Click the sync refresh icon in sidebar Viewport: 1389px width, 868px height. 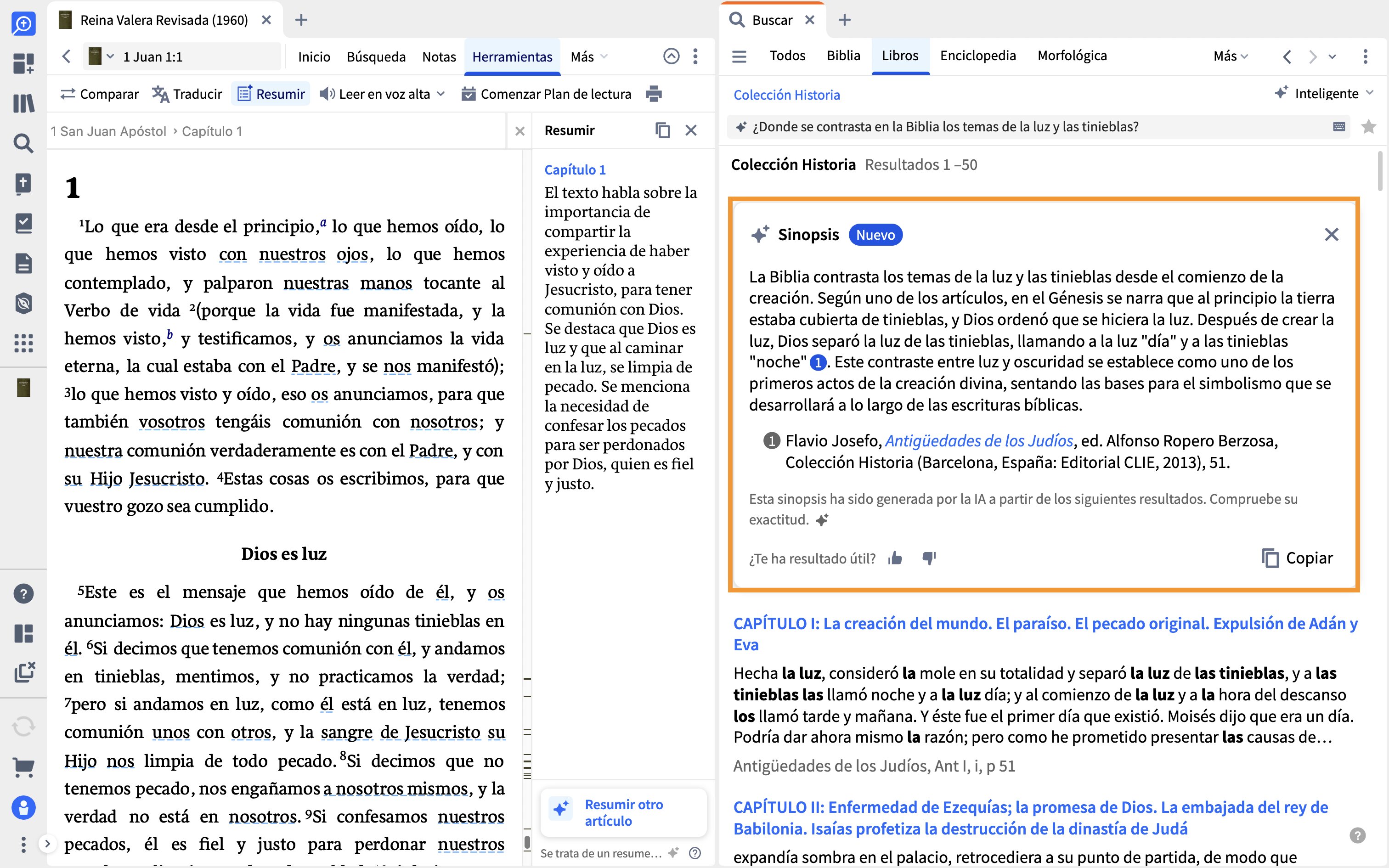pyautogui.click(x=23, y=727)
